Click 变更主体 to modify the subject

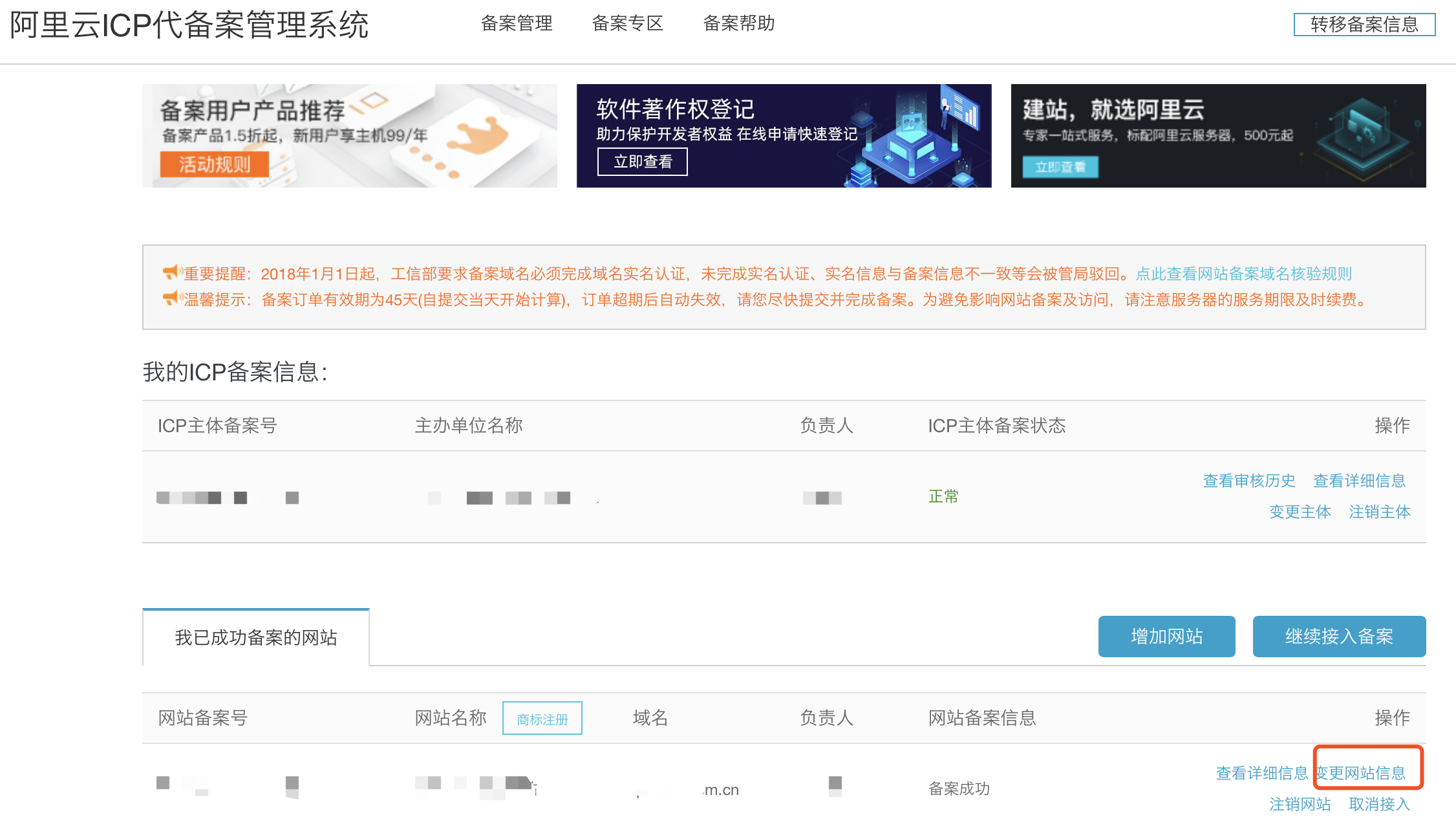[1300, 511]
